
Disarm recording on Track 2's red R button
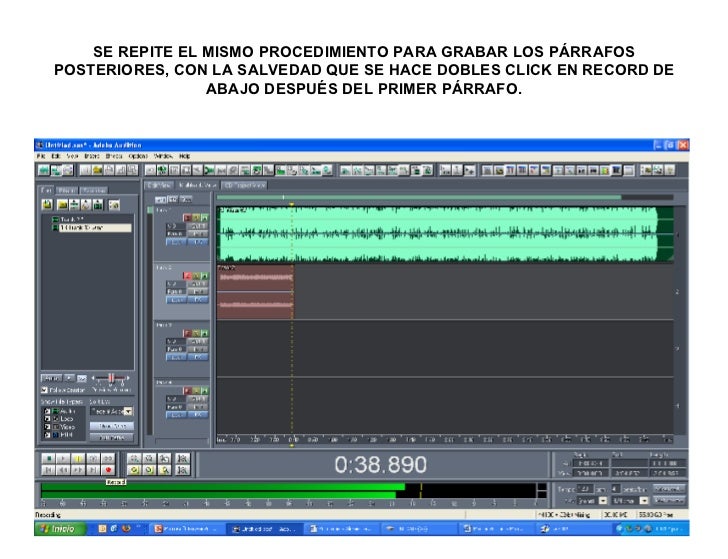click(187, 276)
